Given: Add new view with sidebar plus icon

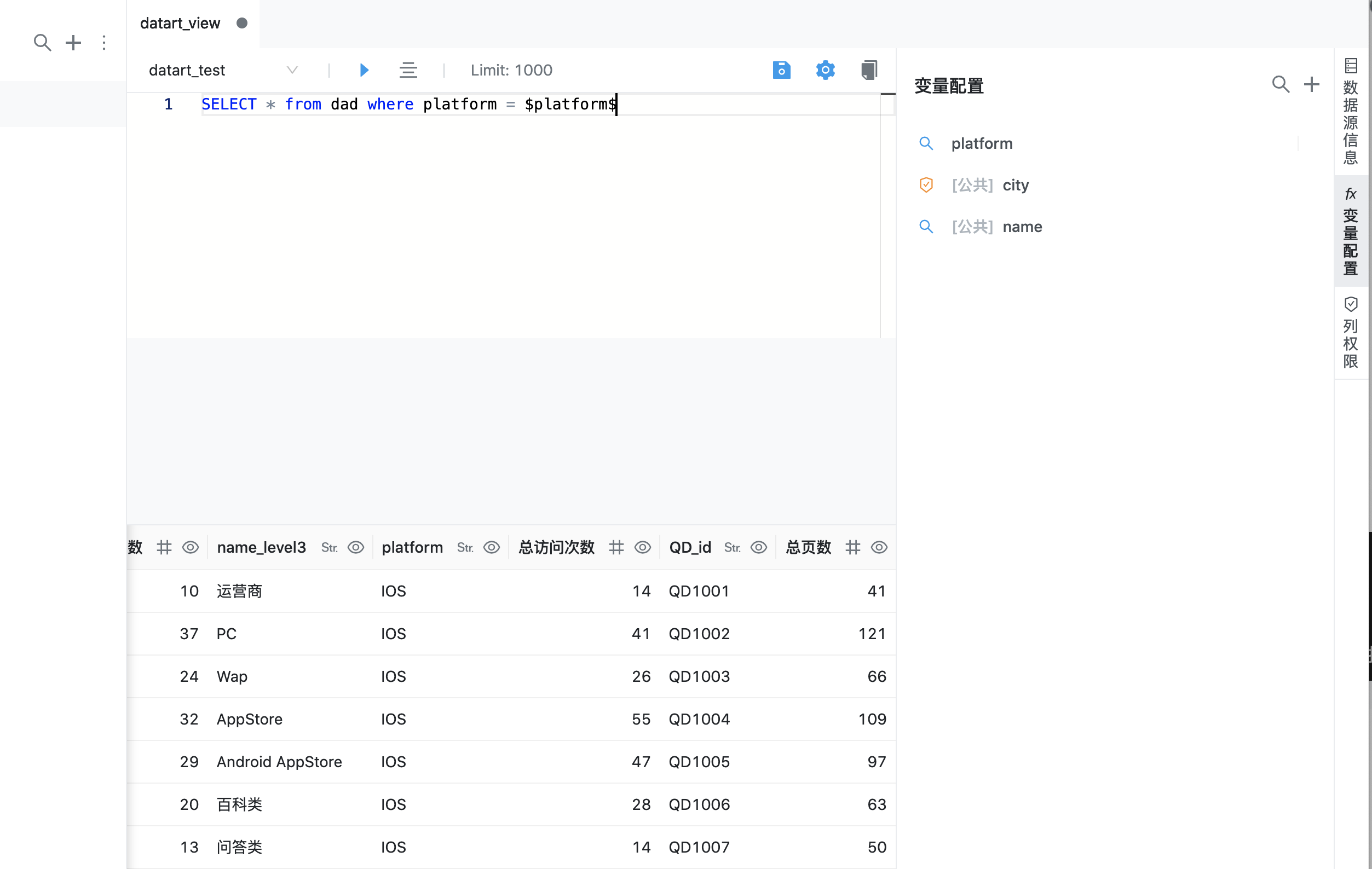Looking at the screenshot, I should pos(73,43).
